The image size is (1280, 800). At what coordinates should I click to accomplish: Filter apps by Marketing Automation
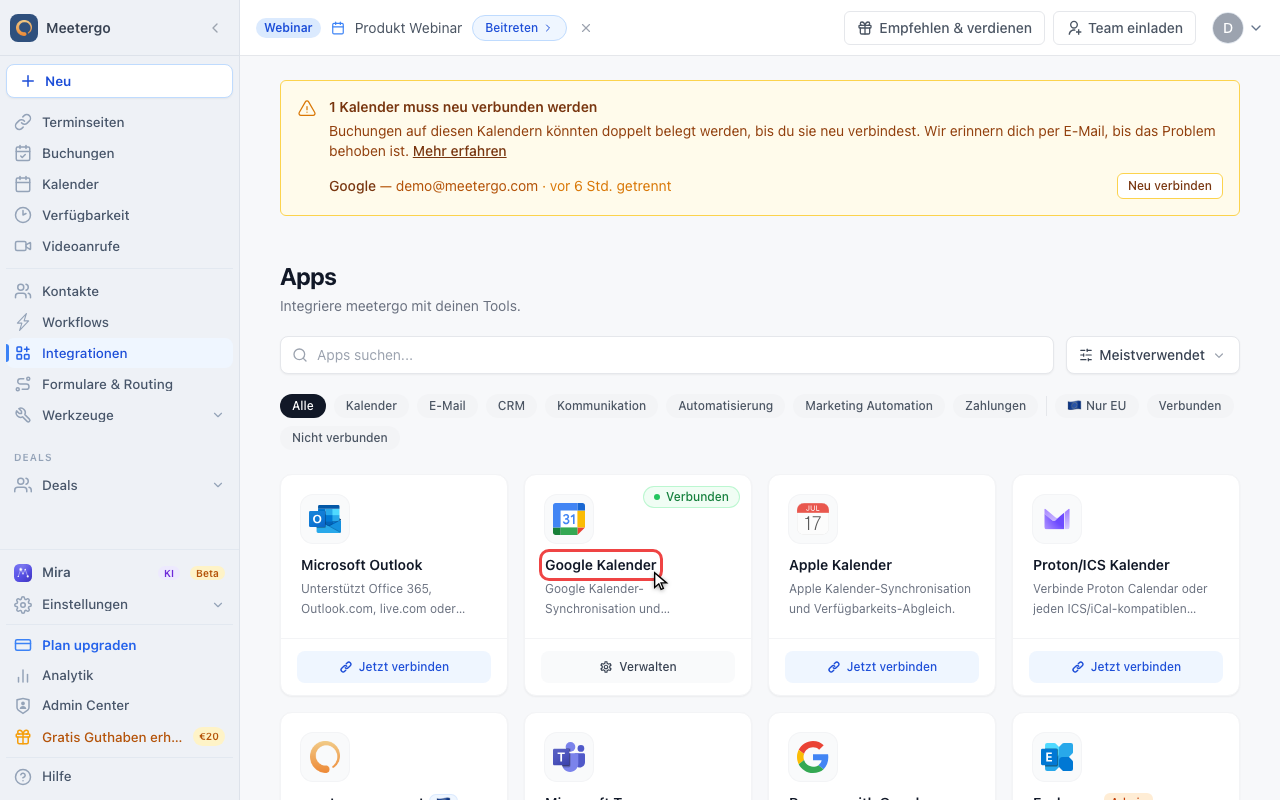click(x=869, y=406)
